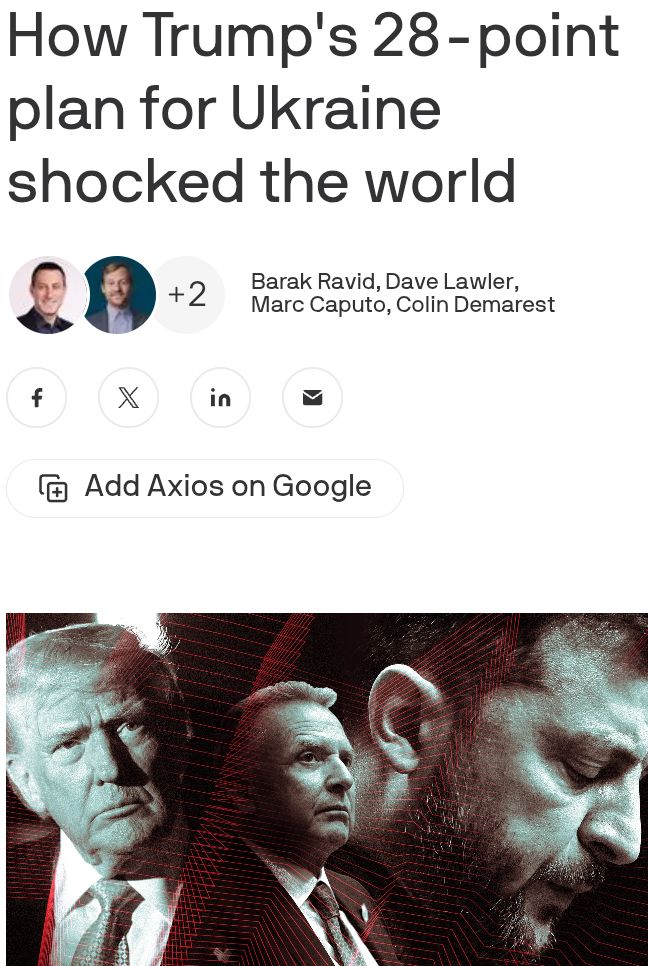Screen dimensions: 648x966
Task: Click the "plan for Ukraine" headline line
Action: pos(224,109)
